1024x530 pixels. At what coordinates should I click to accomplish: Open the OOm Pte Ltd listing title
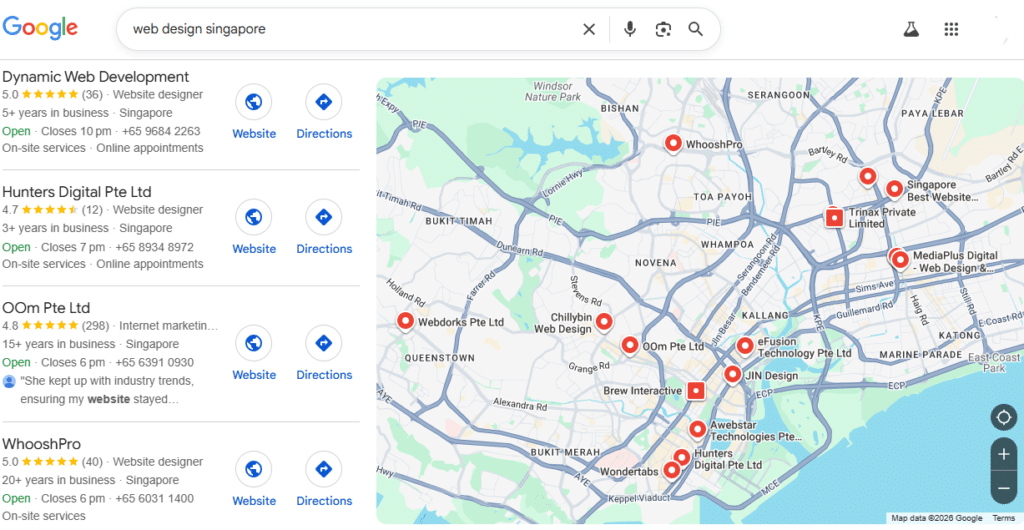(46, 307)
